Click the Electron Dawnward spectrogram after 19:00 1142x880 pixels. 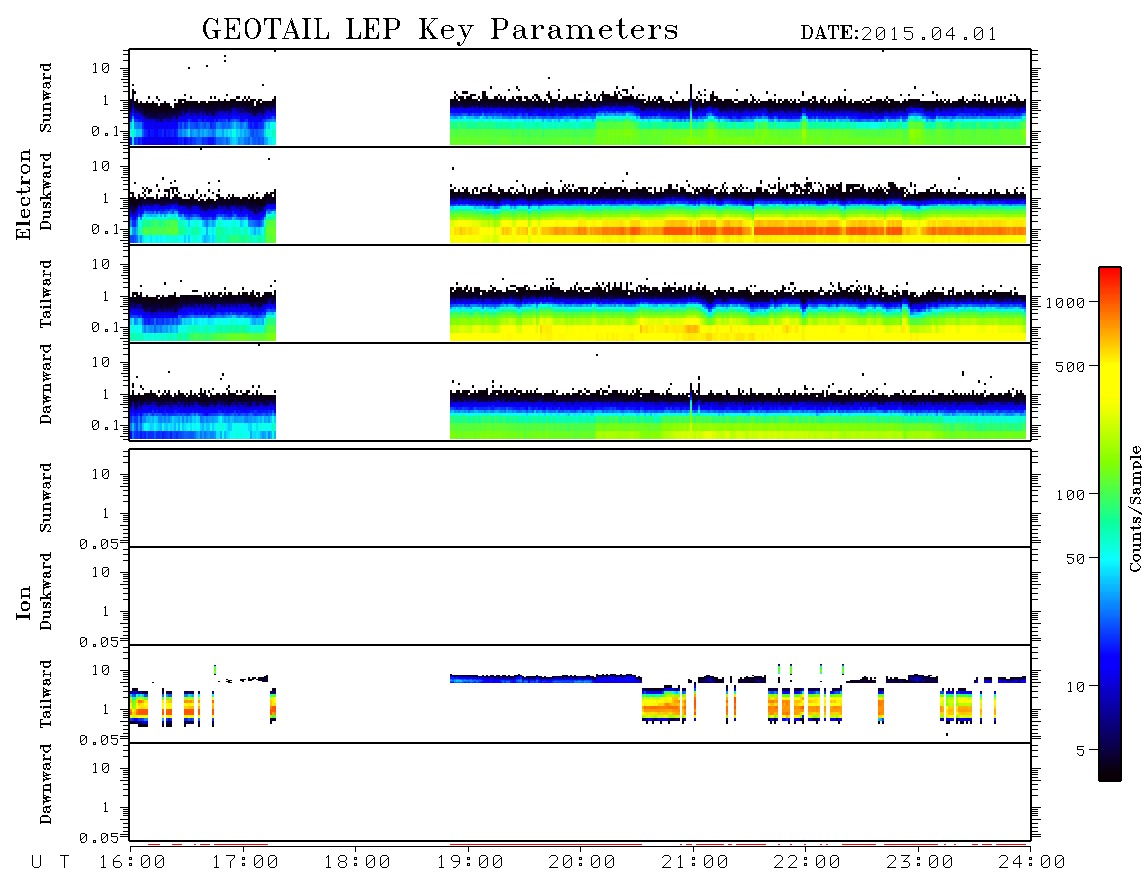pos(738,414)
